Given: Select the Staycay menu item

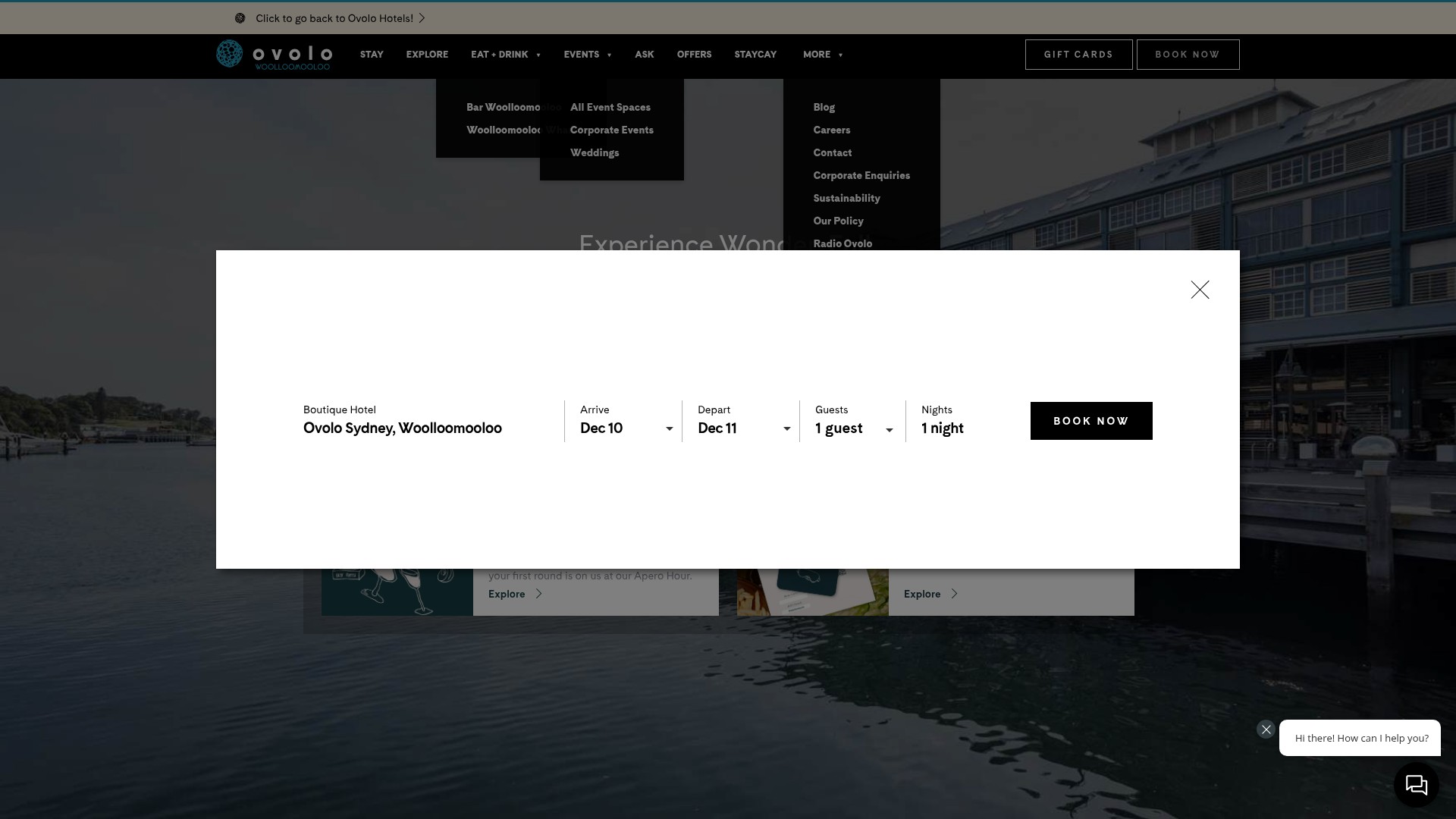Looking at the screenshot, I should tap(755, 55).
